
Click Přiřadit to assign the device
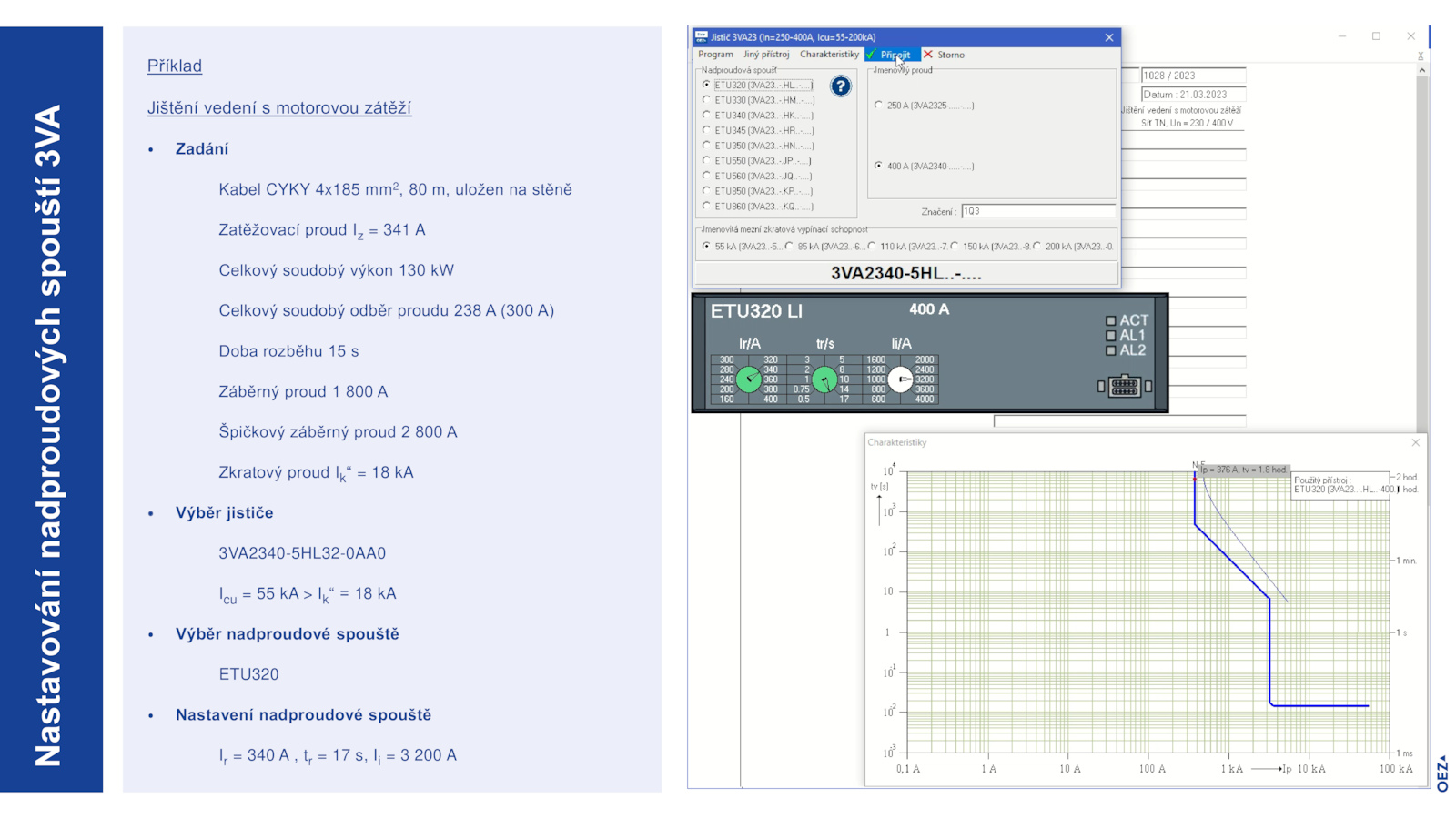pyautogui.click(x=893, y=55)
